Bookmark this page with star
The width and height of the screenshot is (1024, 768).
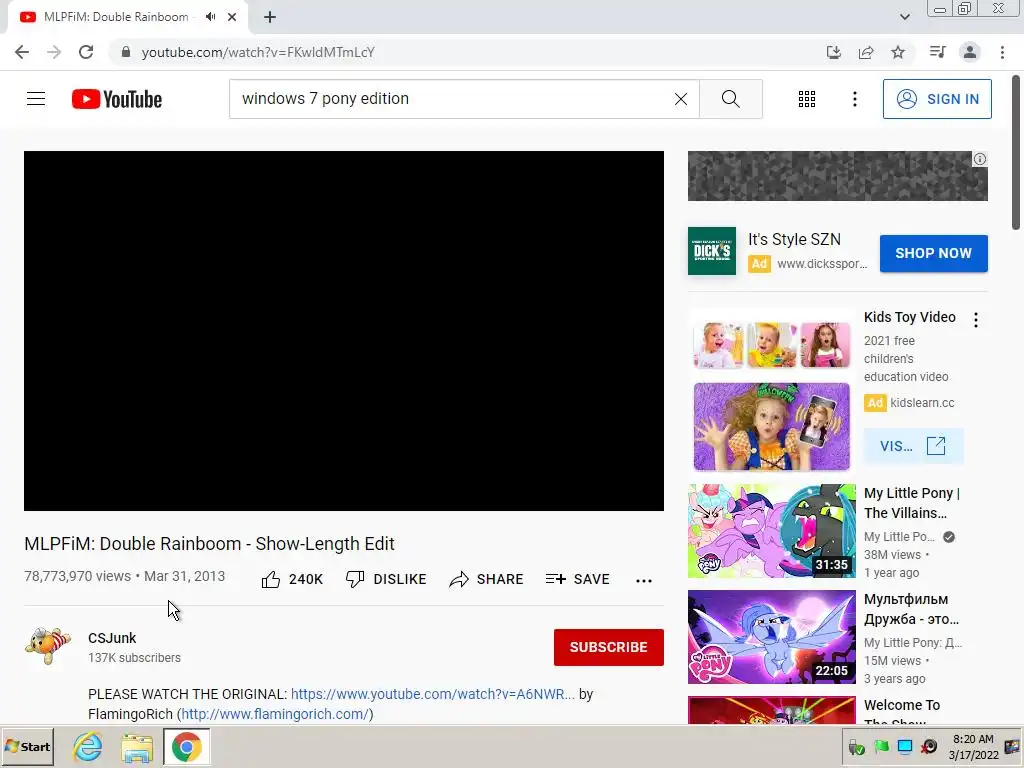coord(898,52)
